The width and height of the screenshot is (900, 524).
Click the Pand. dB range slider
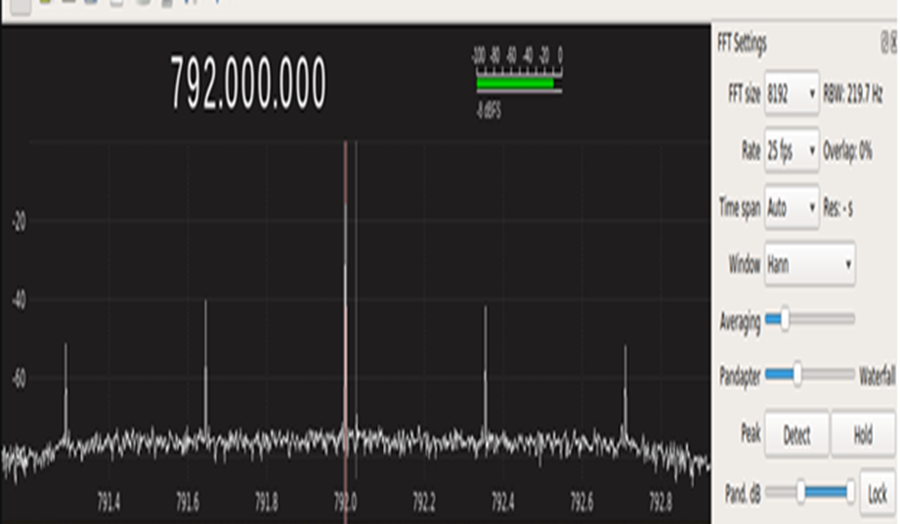825,492
